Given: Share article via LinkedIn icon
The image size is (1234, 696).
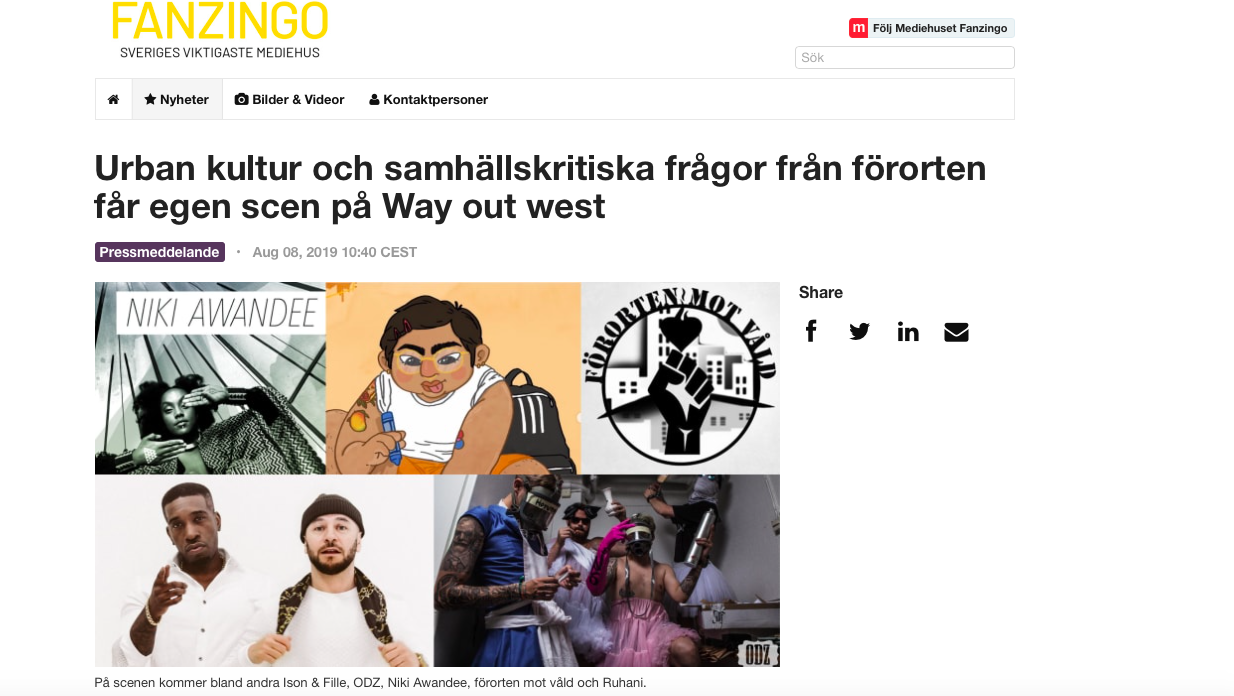Looking at the screenshot, I should click(x=908, y=332).
